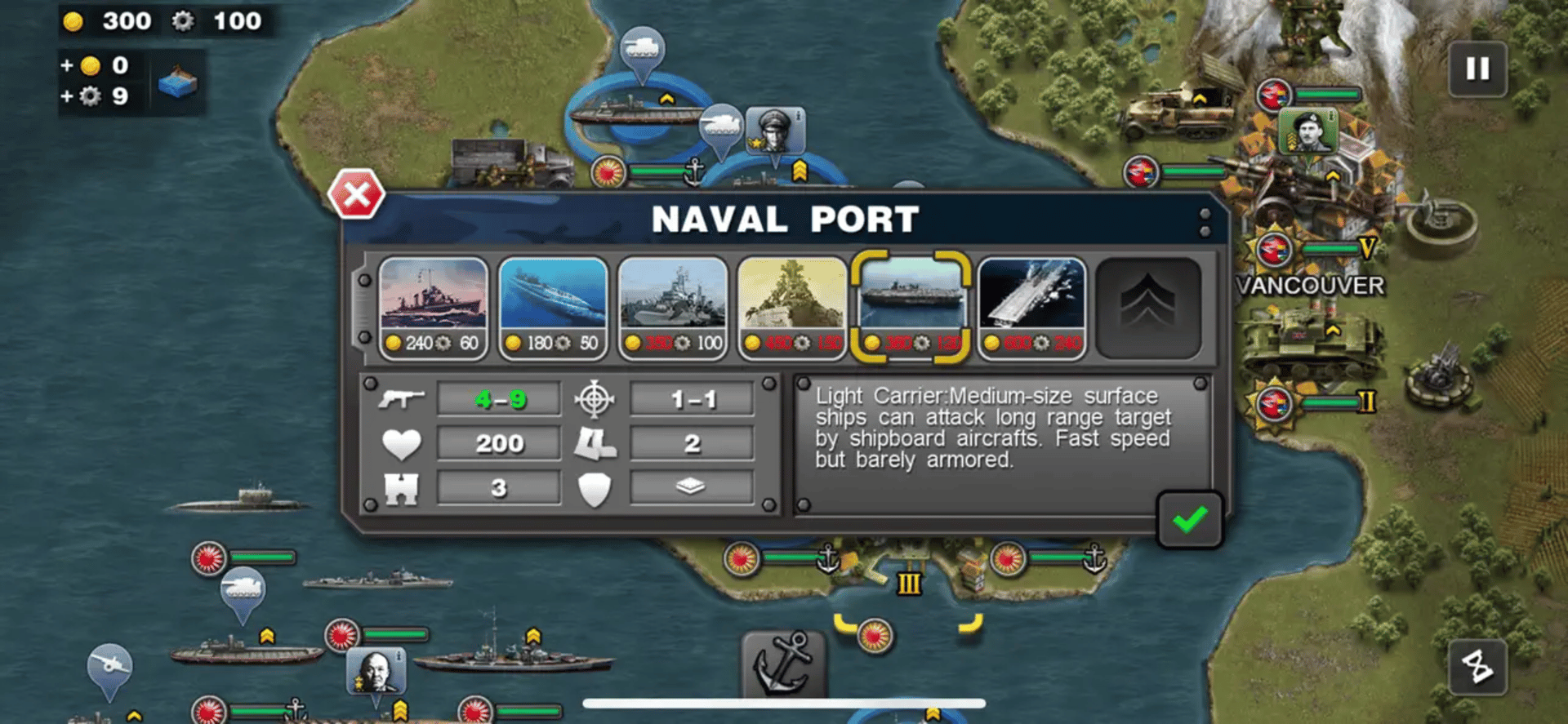Select the general portrait near Vancouver

coord(1307,131)
